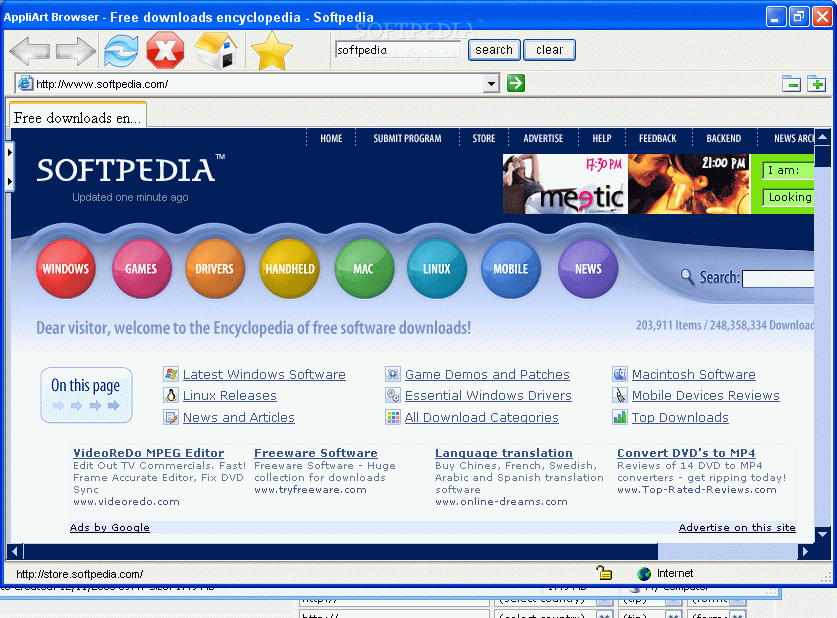Screen dimensions: 837x618
Task: Open the red WINDOWS category bubble
Action: [66, 268]
